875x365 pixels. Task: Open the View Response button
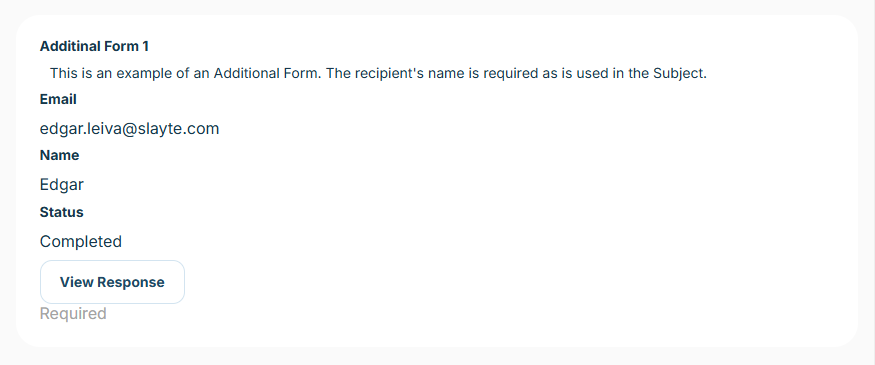point(112,282)
